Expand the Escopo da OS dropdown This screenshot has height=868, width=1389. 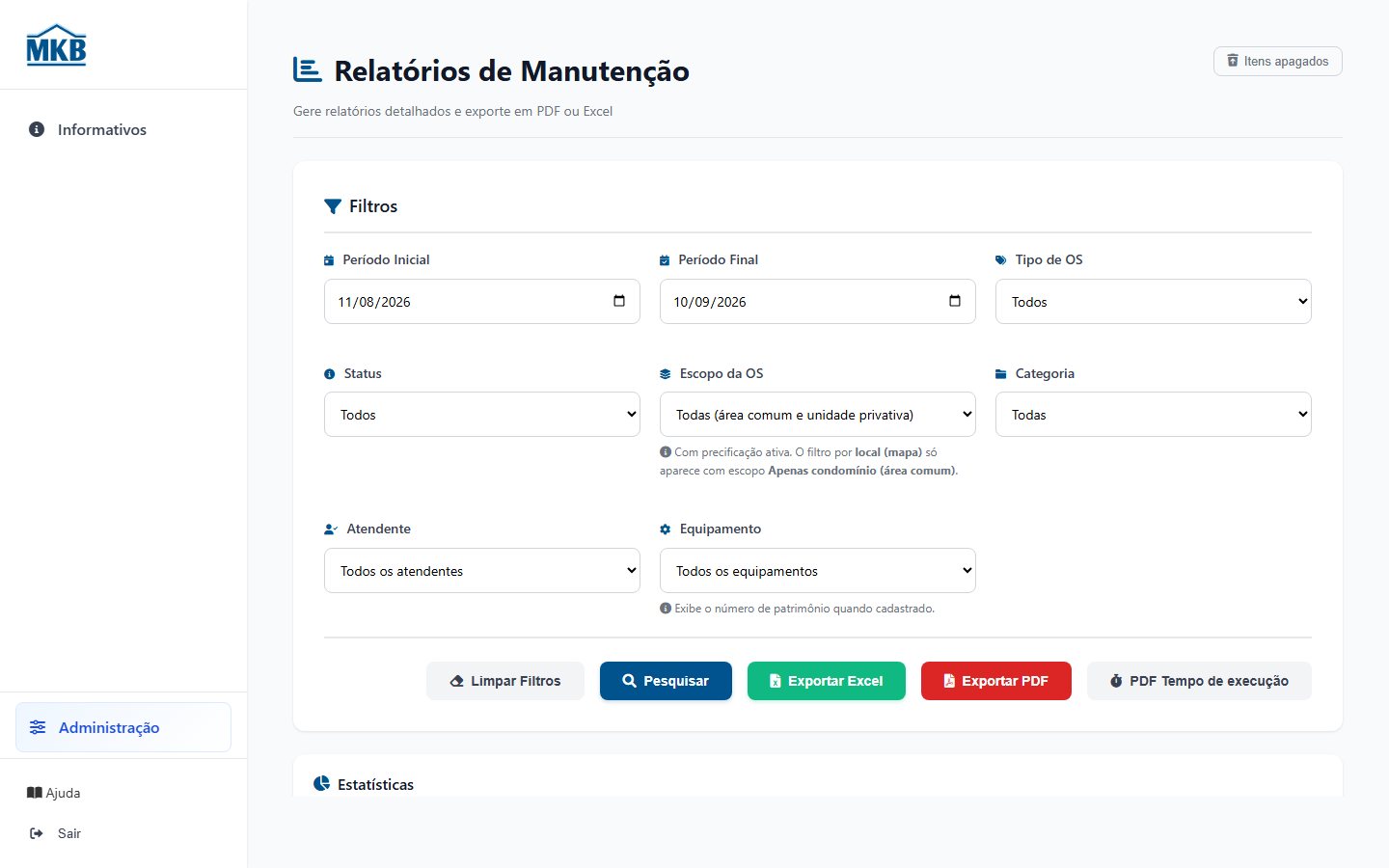tap(818, 415)
